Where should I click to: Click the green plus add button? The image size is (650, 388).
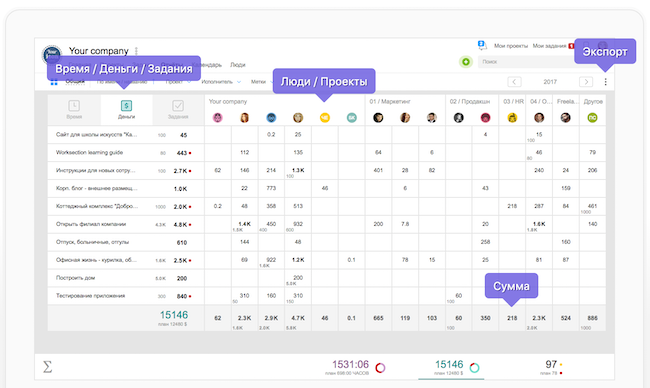click(x=466, y=62)
